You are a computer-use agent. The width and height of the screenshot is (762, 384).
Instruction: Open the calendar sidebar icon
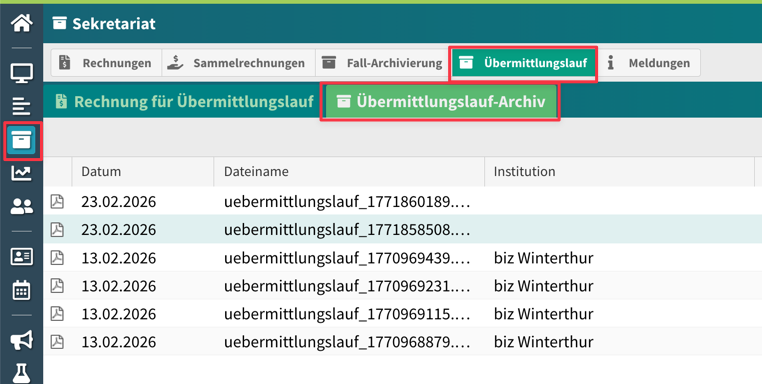coord(22,290)
